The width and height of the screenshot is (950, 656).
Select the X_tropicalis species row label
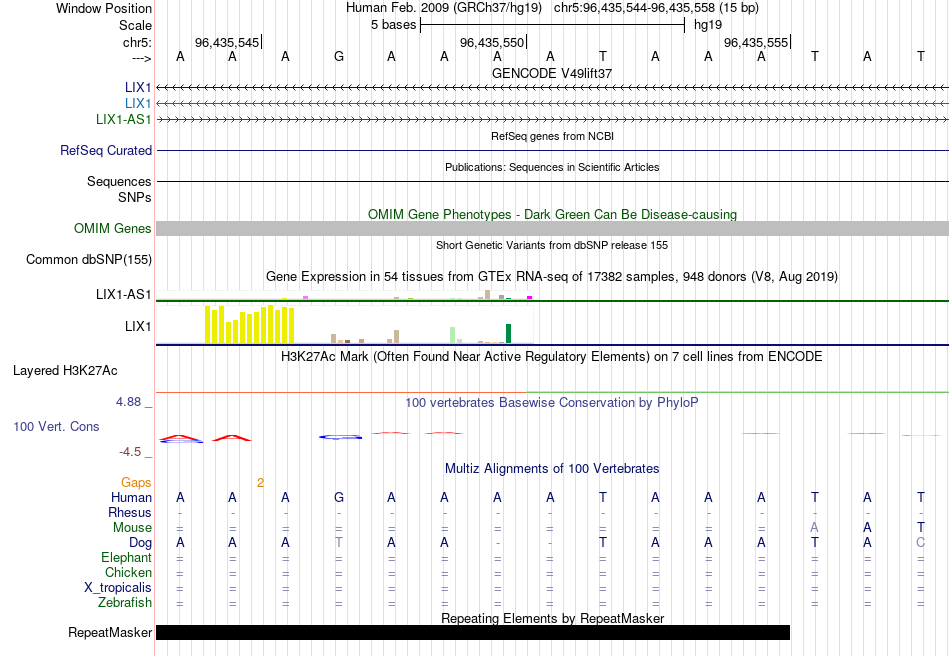tap(118, 588)
